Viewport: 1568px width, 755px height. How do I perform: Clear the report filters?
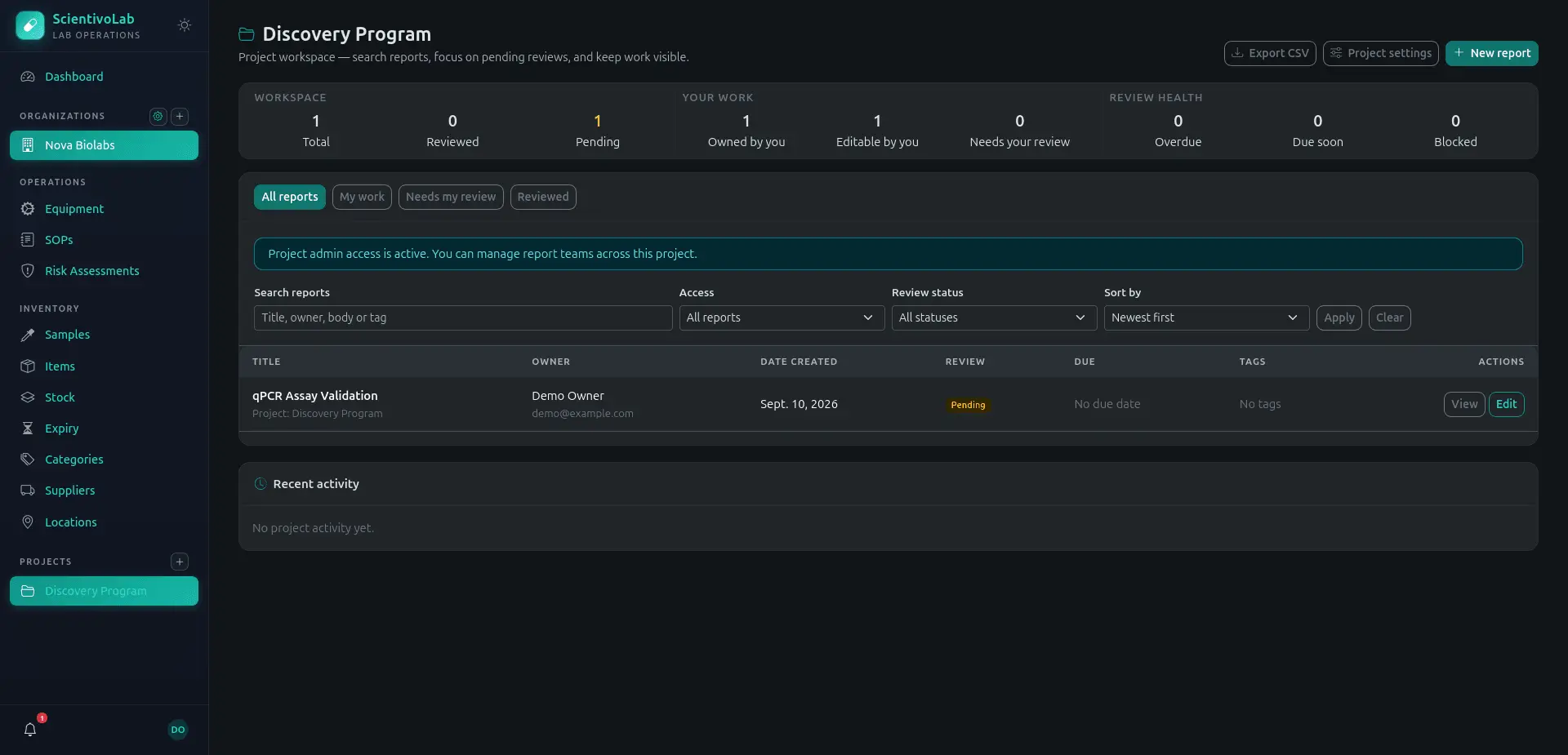(x=1390, y=318)
